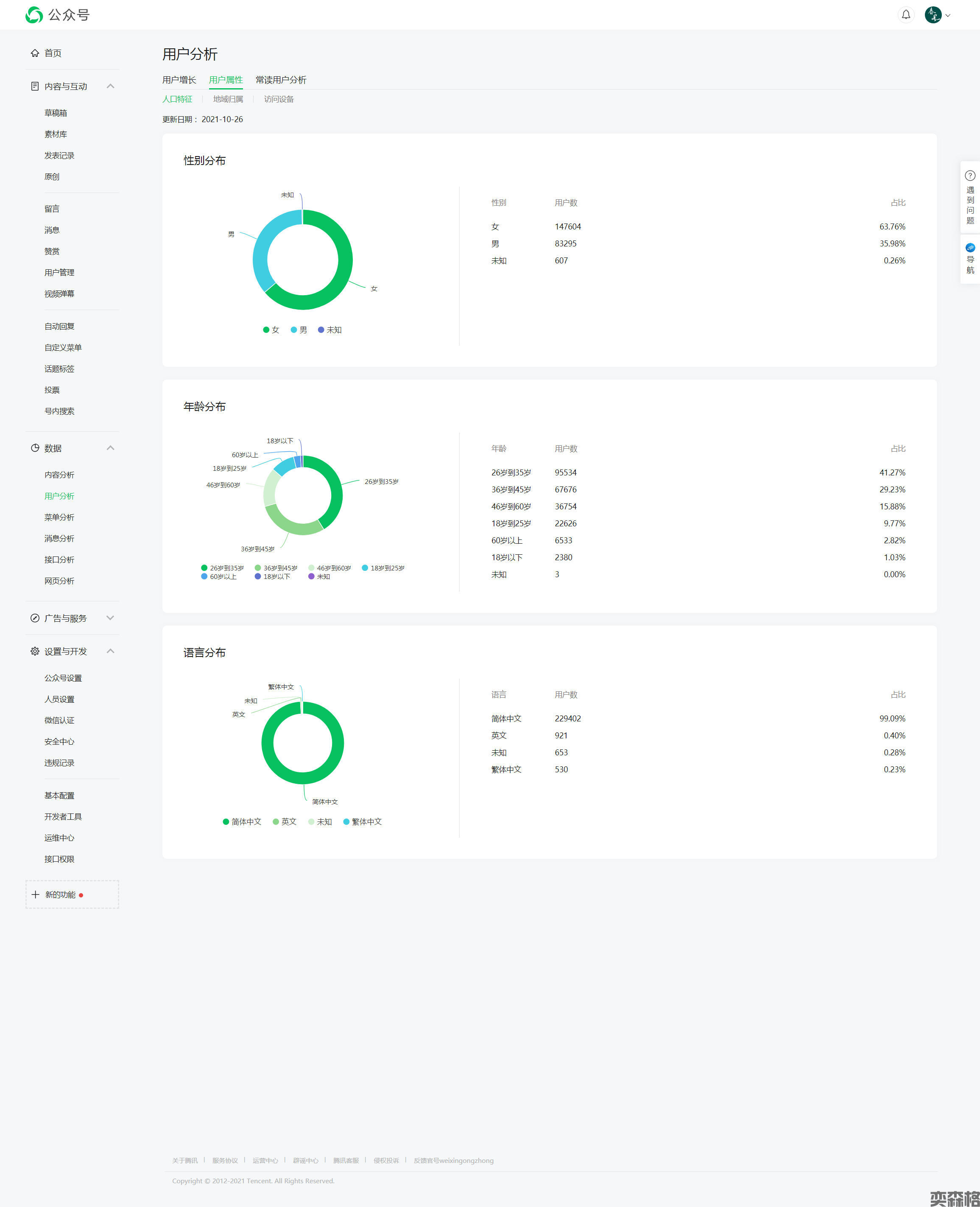Image resolution: width=980 pixels, height=1207 pixels.
Task: Switch to the 用户增长 tab
Action: [179, 80]
